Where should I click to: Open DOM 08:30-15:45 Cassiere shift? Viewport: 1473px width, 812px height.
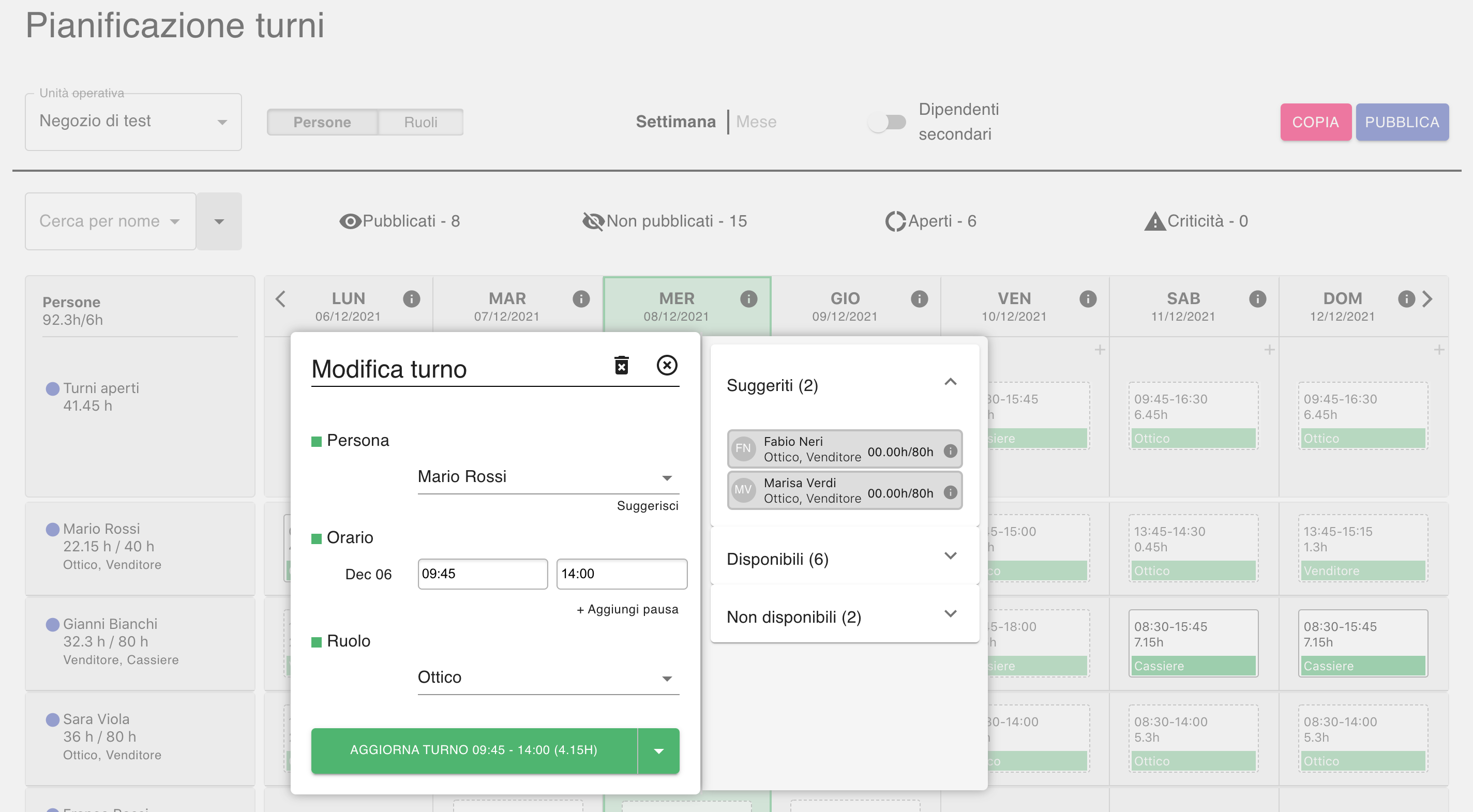click(1363, 643)
